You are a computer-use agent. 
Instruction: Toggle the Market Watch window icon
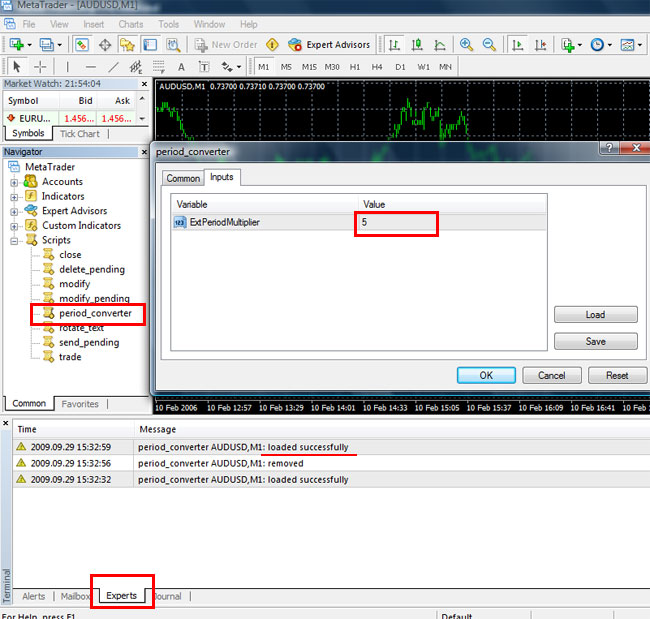point(82,44)
